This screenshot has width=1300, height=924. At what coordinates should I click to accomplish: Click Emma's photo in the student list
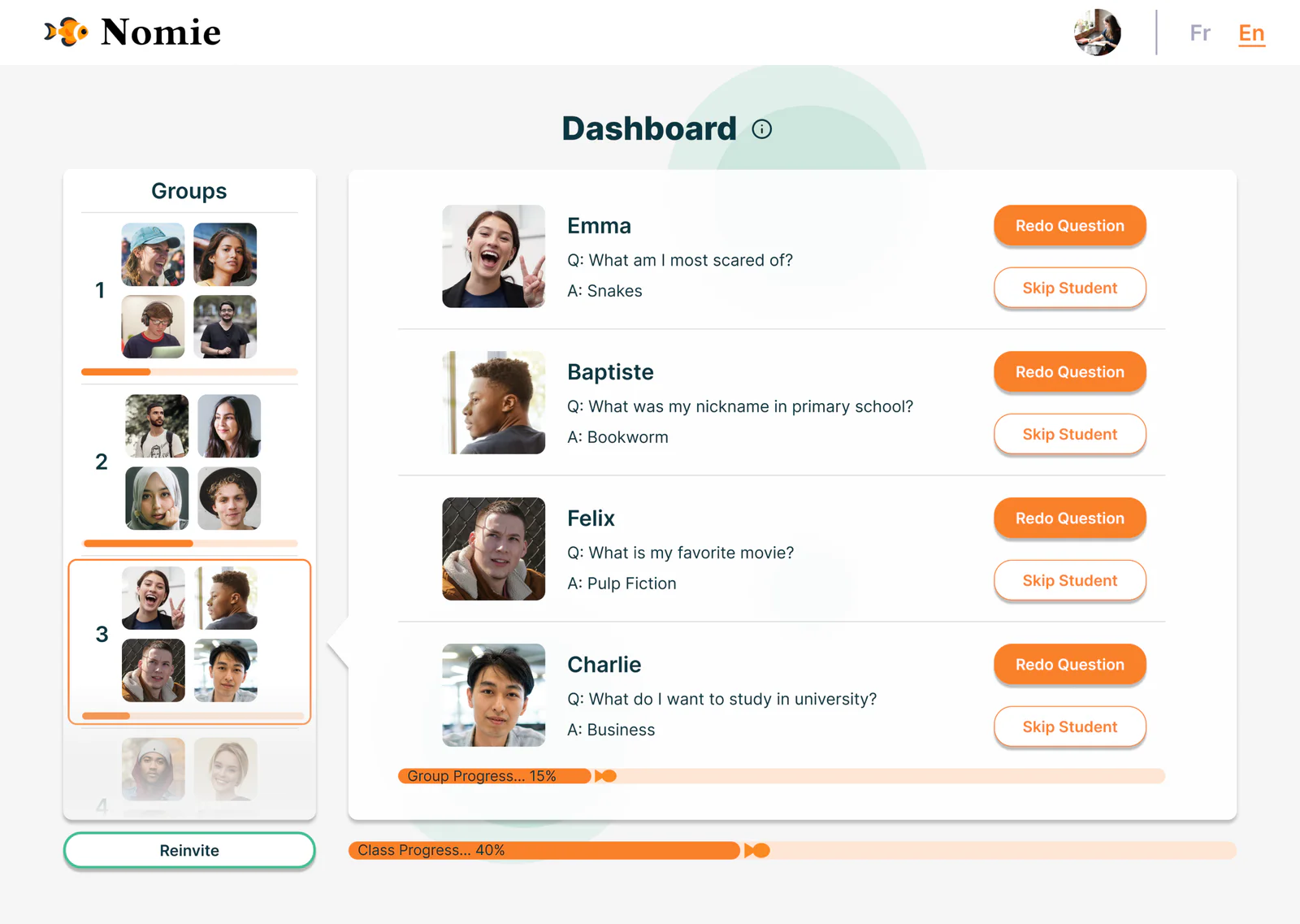pos(493,256)
